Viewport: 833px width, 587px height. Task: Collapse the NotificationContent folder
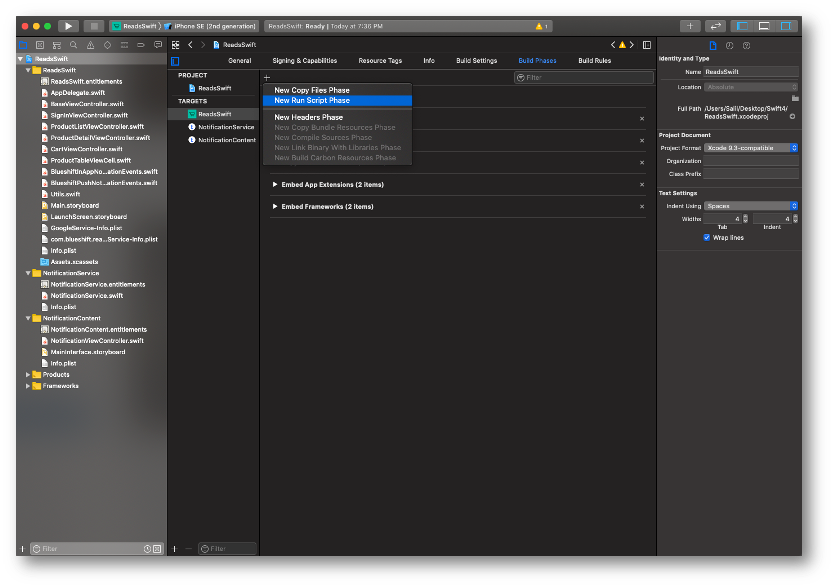[x=28, y=318]
